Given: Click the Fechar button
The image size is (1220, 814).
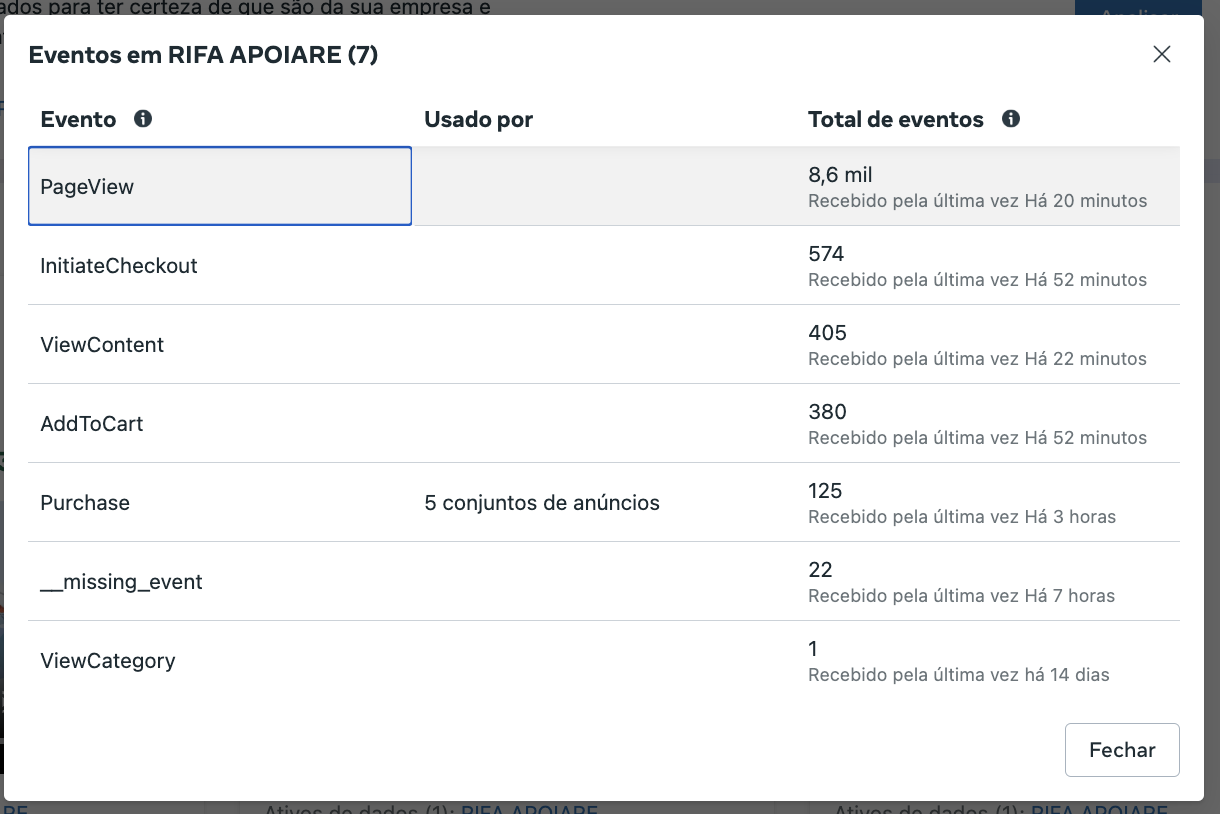Looking at the screenshot, I should tap(1122, 750).
